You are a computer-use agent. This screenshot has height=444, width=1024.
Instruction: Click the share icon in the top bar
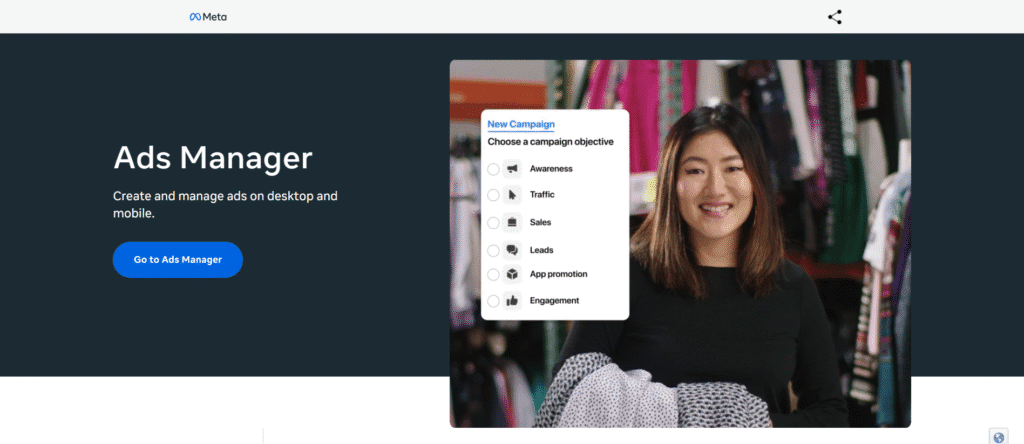tap(835, 16)
